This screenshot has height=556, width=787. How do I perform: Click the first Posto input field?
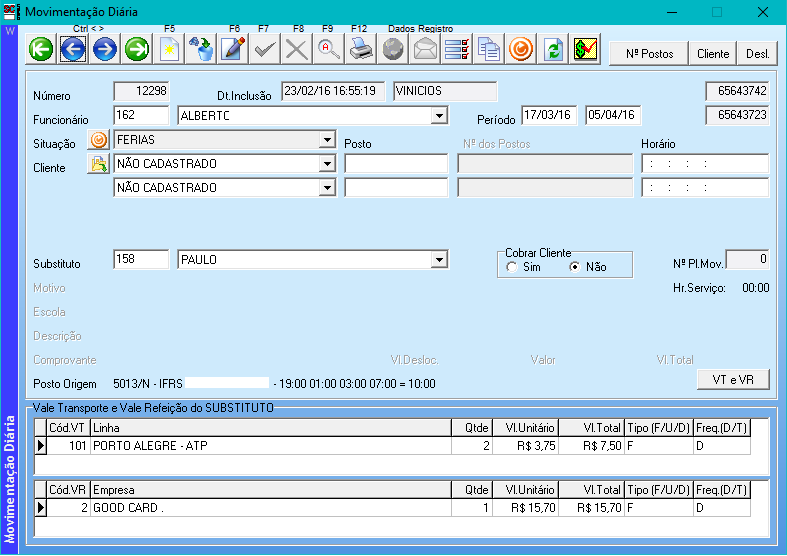click(x=396, y=164)
